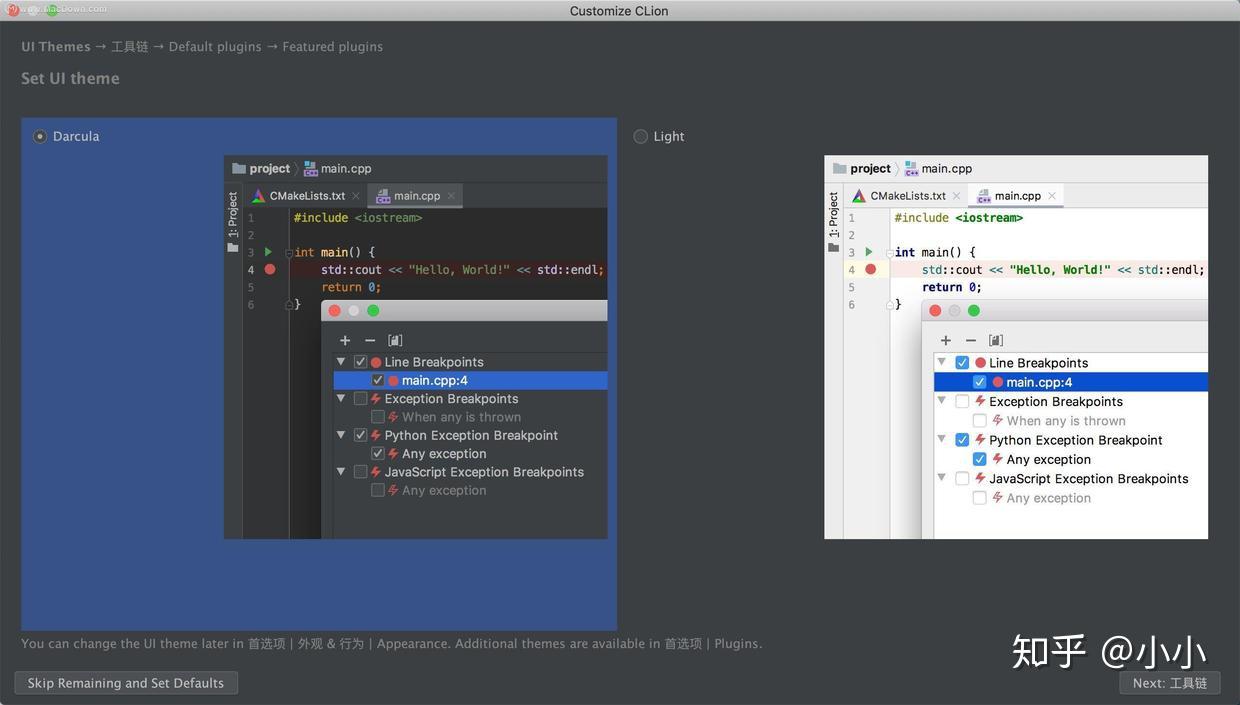Open the CMakeLists.txt tab in Darcula preview
1240x705 pixels.
pyautogui.click(x=306, y=196)
